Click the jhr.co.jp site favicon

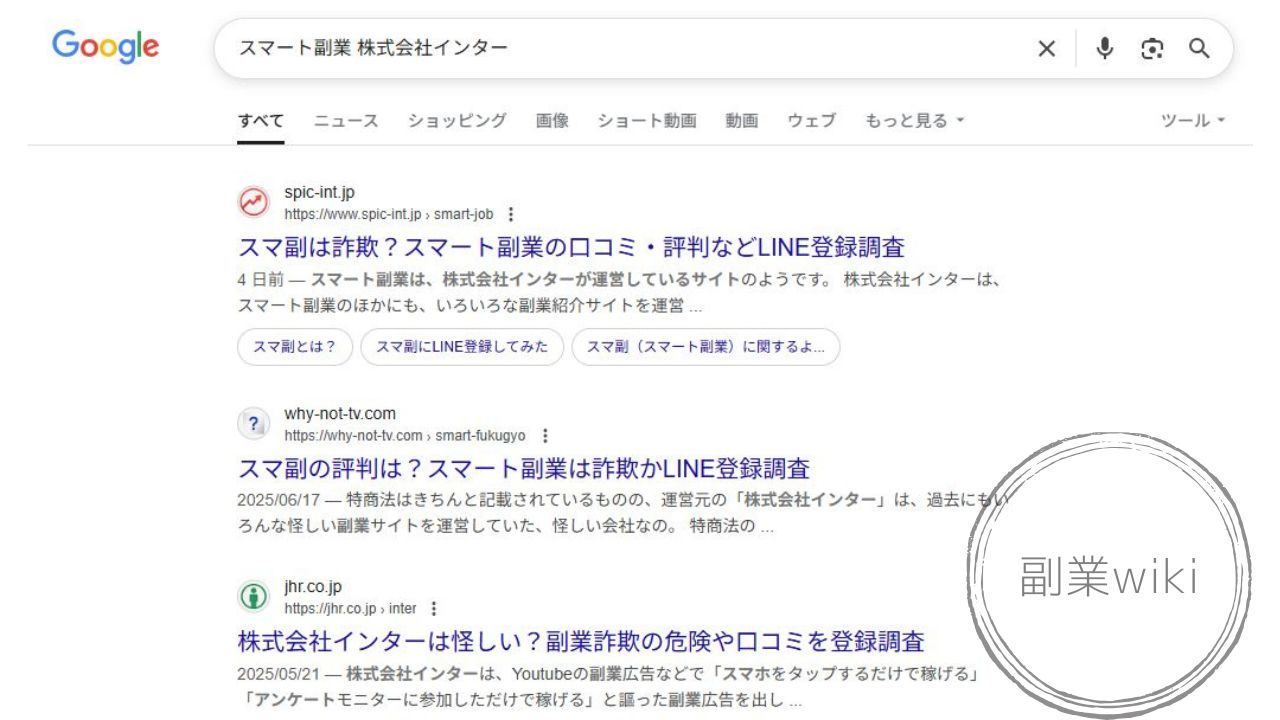point(254,597)
